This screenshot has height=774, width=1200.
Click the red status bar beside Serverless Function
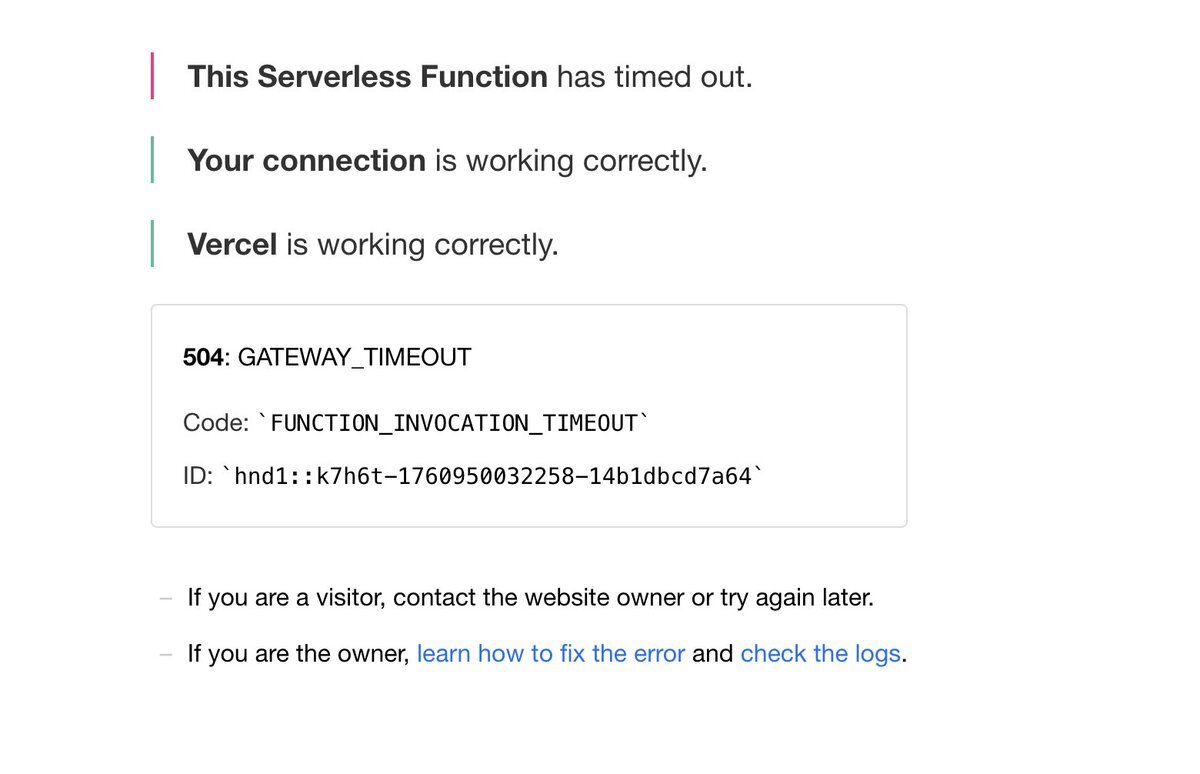[x=152, y=76]
